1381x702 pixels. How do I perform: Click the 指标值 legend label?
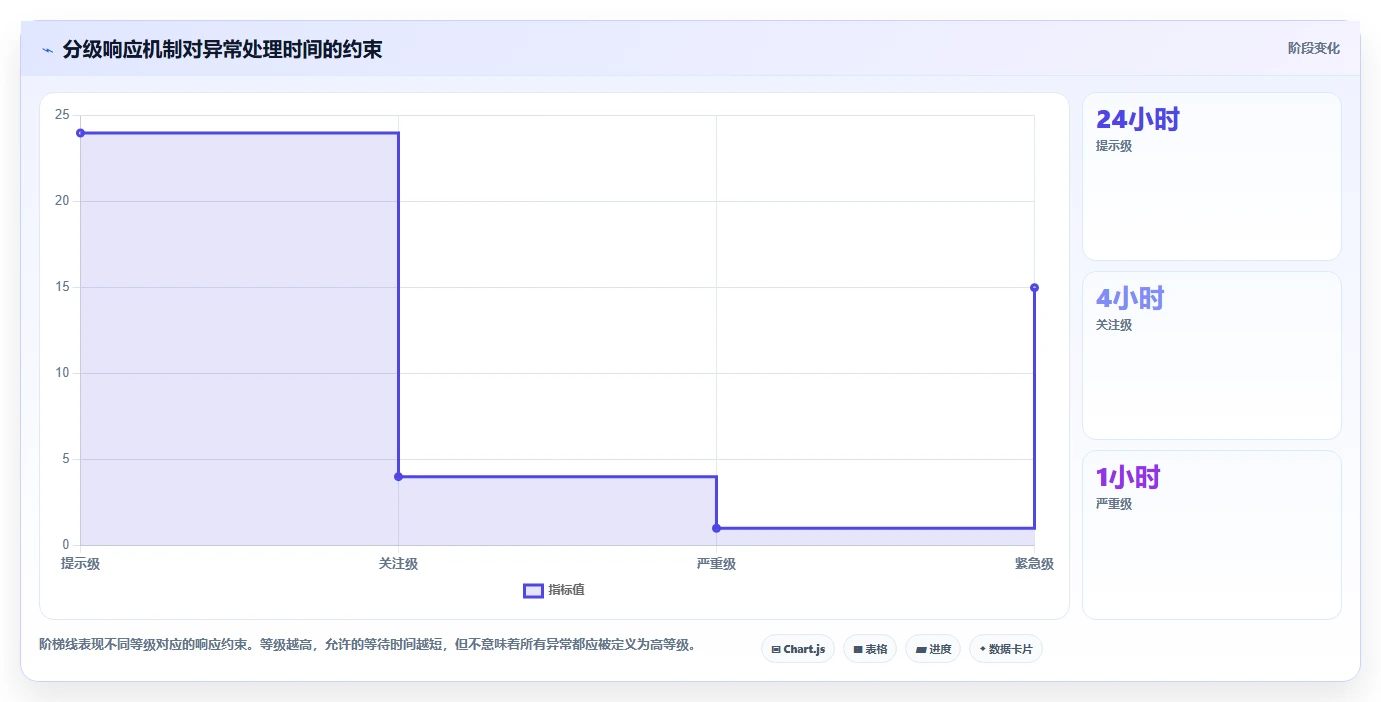tap(566, 590)
